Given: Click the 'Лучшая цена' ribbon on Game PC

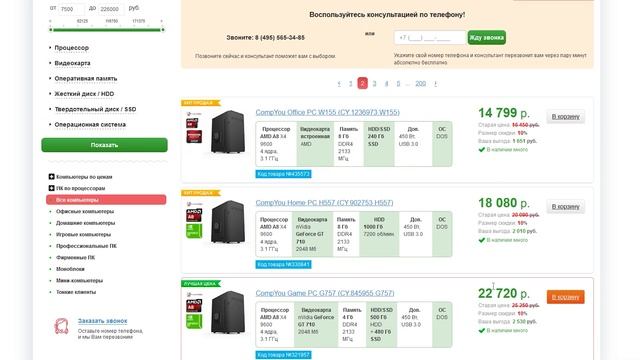Looking at the screenshot, I should [x=200, y=284].
